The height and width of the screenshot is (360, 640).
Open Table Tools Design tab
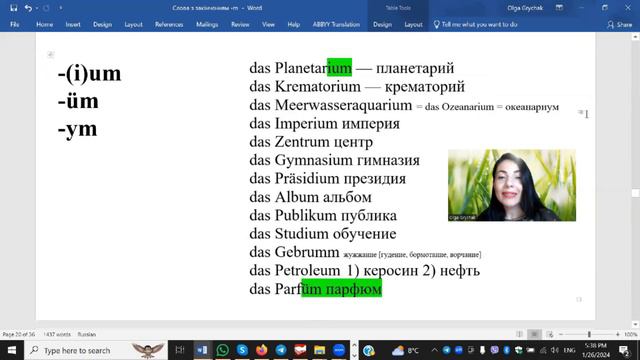pos(382,24)
